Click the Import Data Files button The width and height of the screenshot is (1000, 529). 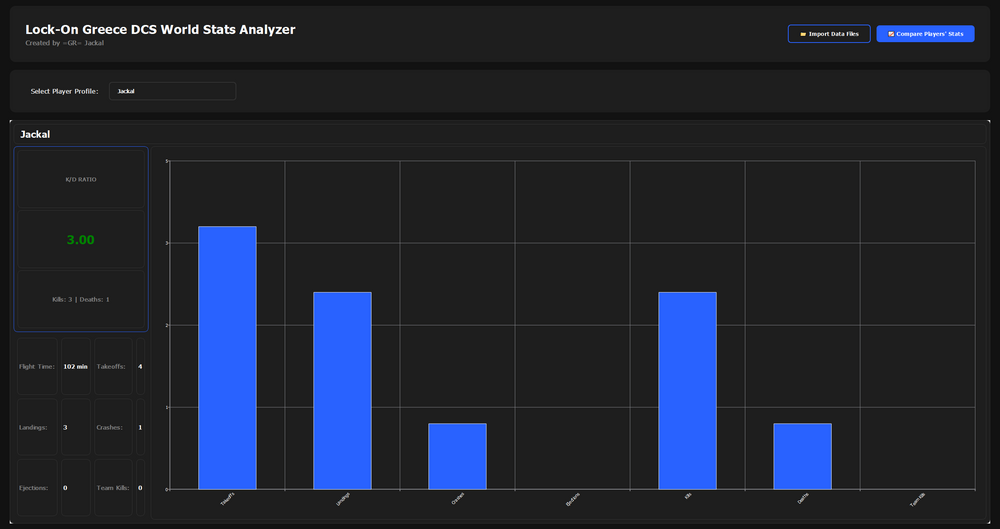coord(829,34)
